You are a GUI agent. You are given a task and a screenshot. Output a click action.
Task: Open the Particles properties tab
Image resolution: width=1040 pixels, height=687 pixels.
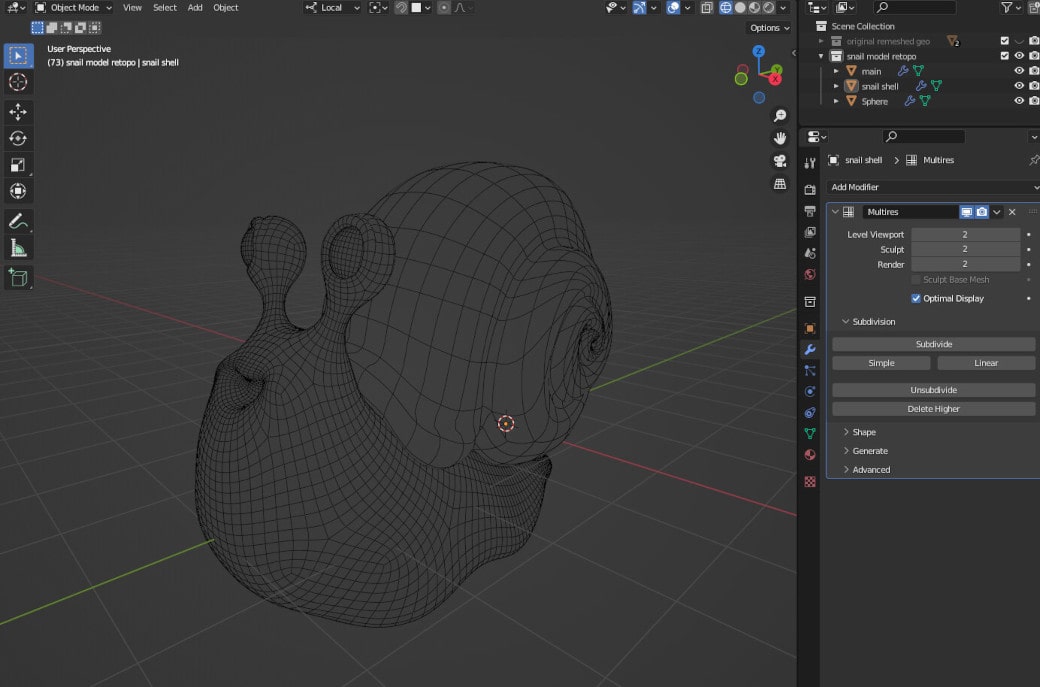pyautogui.click(x=810, y=371)
